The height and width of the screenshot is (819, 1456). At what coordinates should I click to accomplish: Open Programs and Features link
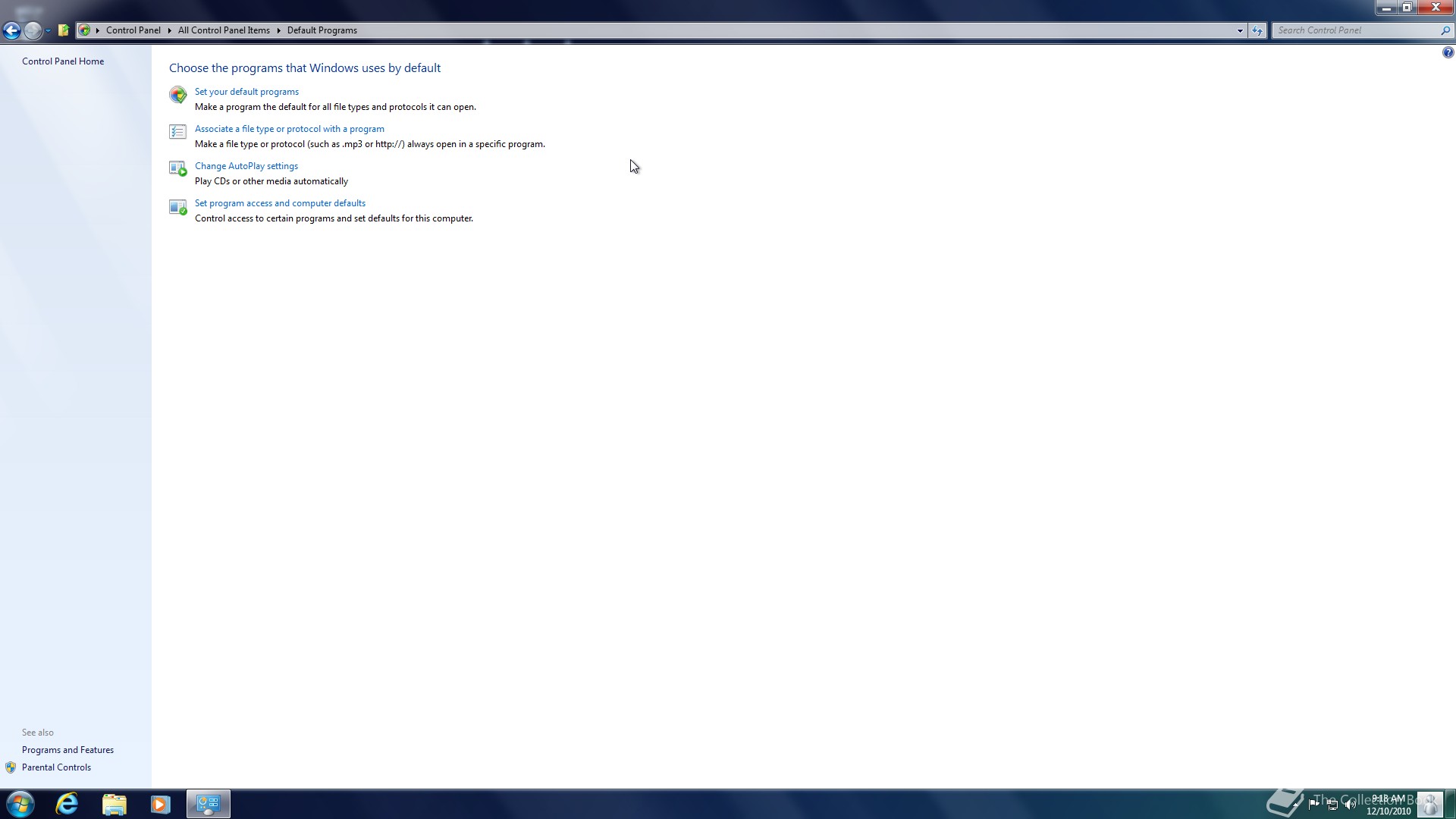(67, 750)
